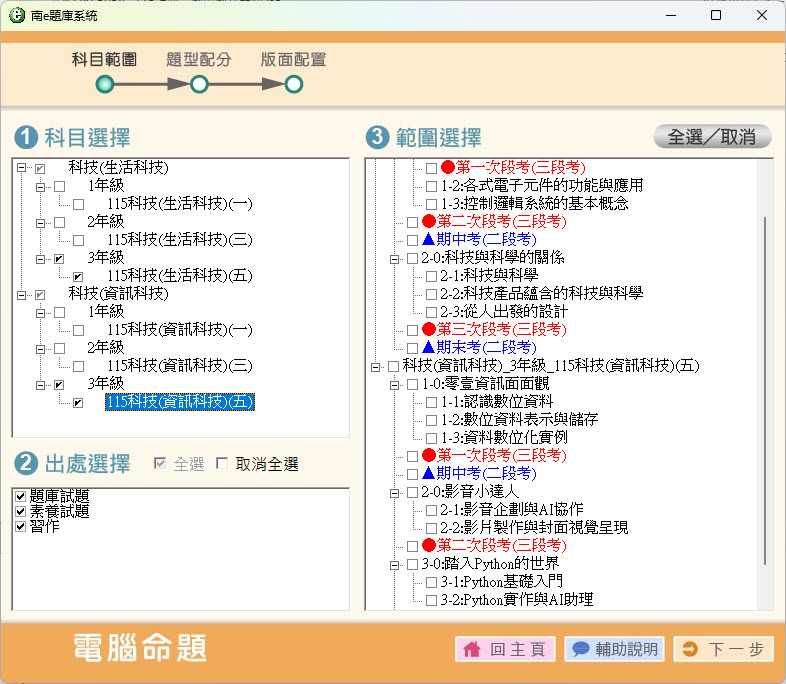Viewport: 786px width, 684px height.
Task: Toggle the 素養試題 source checkbox
Action: [21, 511]
